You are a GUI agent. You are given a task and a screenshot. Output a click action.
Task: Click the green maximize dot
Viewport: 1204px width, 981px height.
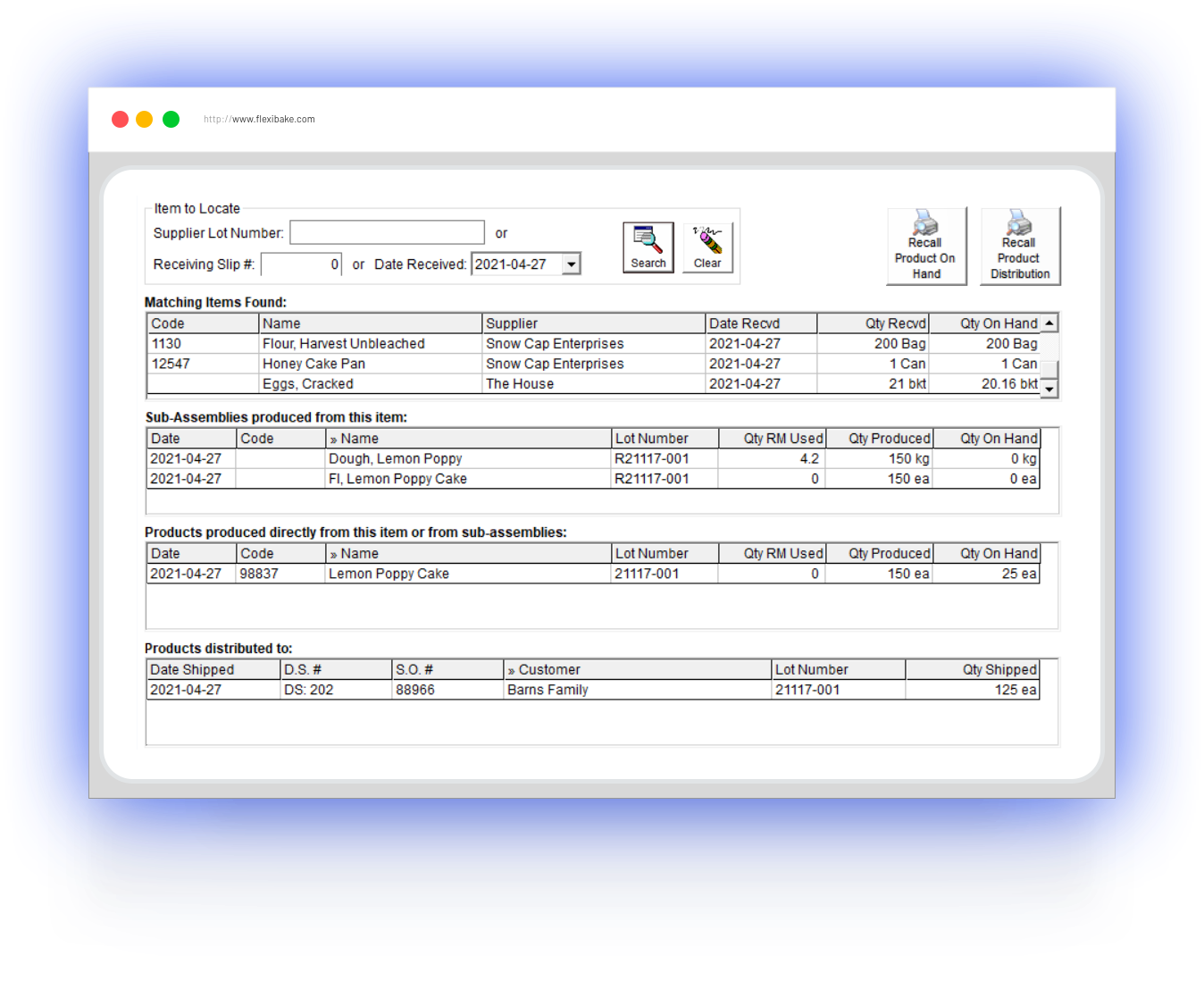(x=171, y=119)
